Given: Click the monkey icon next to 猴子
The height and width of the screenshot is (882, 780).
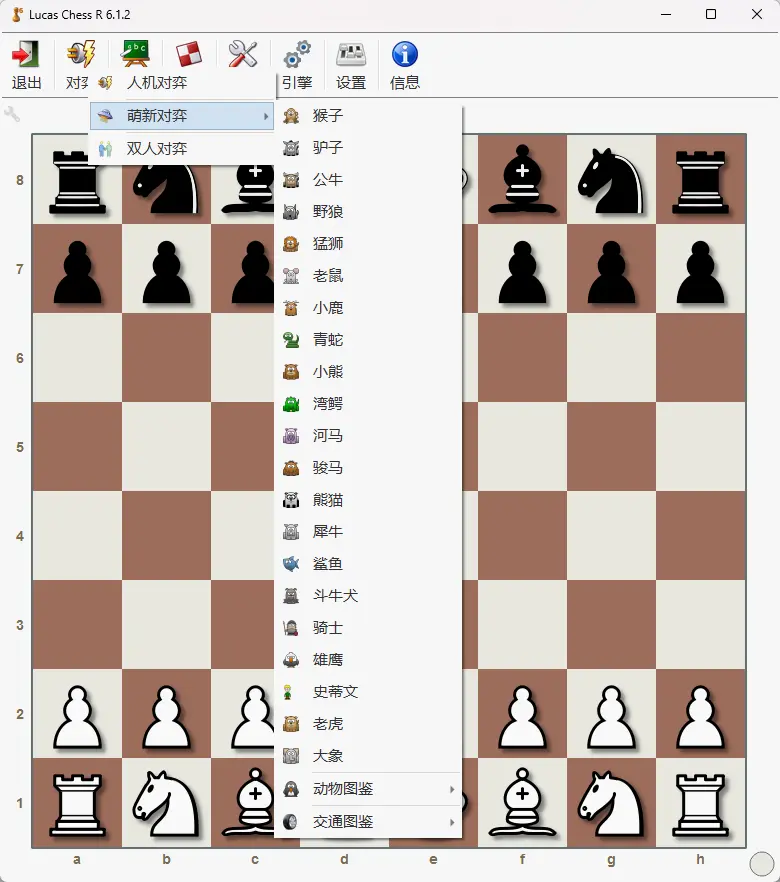Looking at the screenshot, I should 291,115.
